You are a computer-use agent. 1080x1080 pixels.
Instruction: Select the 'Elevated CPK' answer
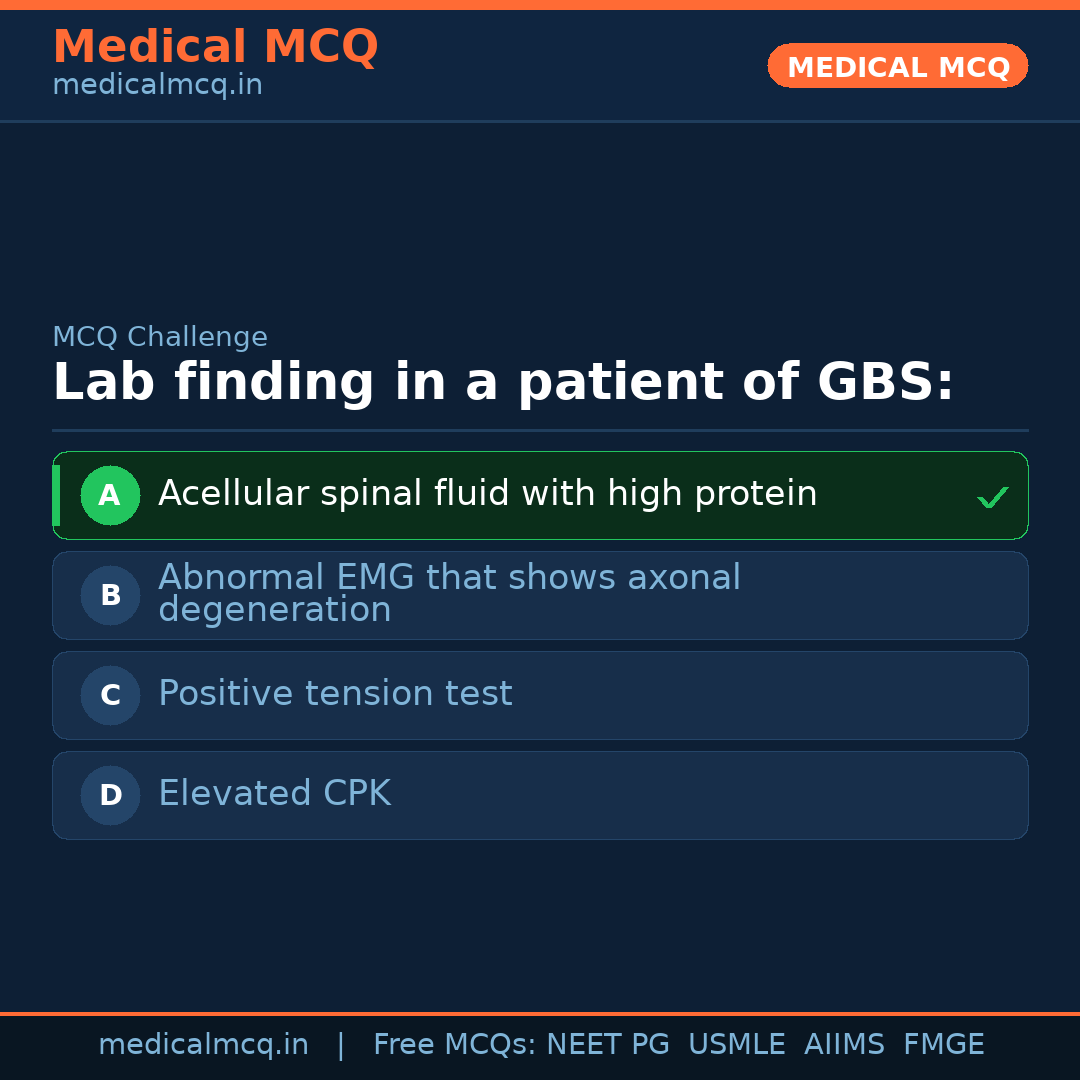(x=274, y=794)
